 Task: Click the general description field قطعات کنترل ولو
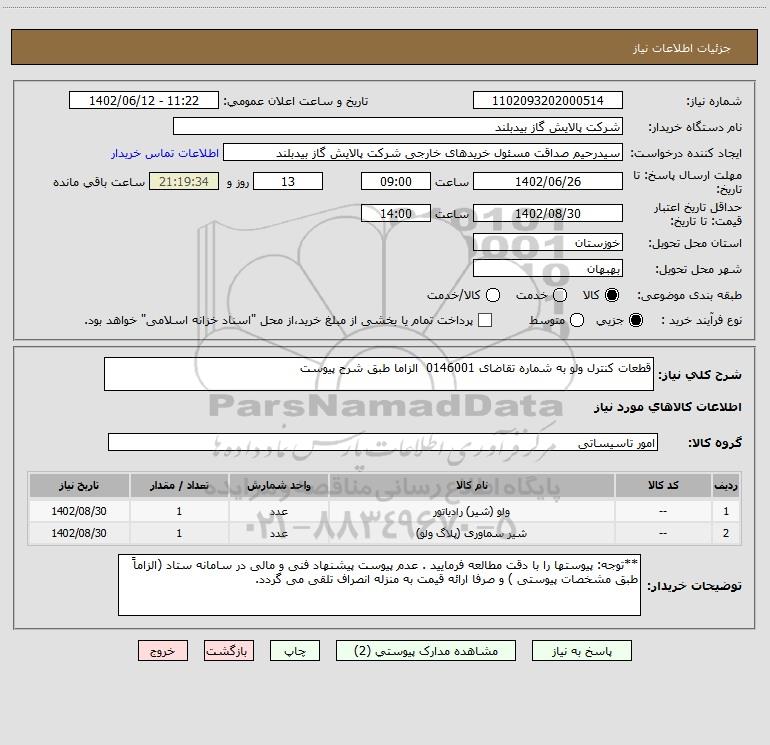pos(379,374)
